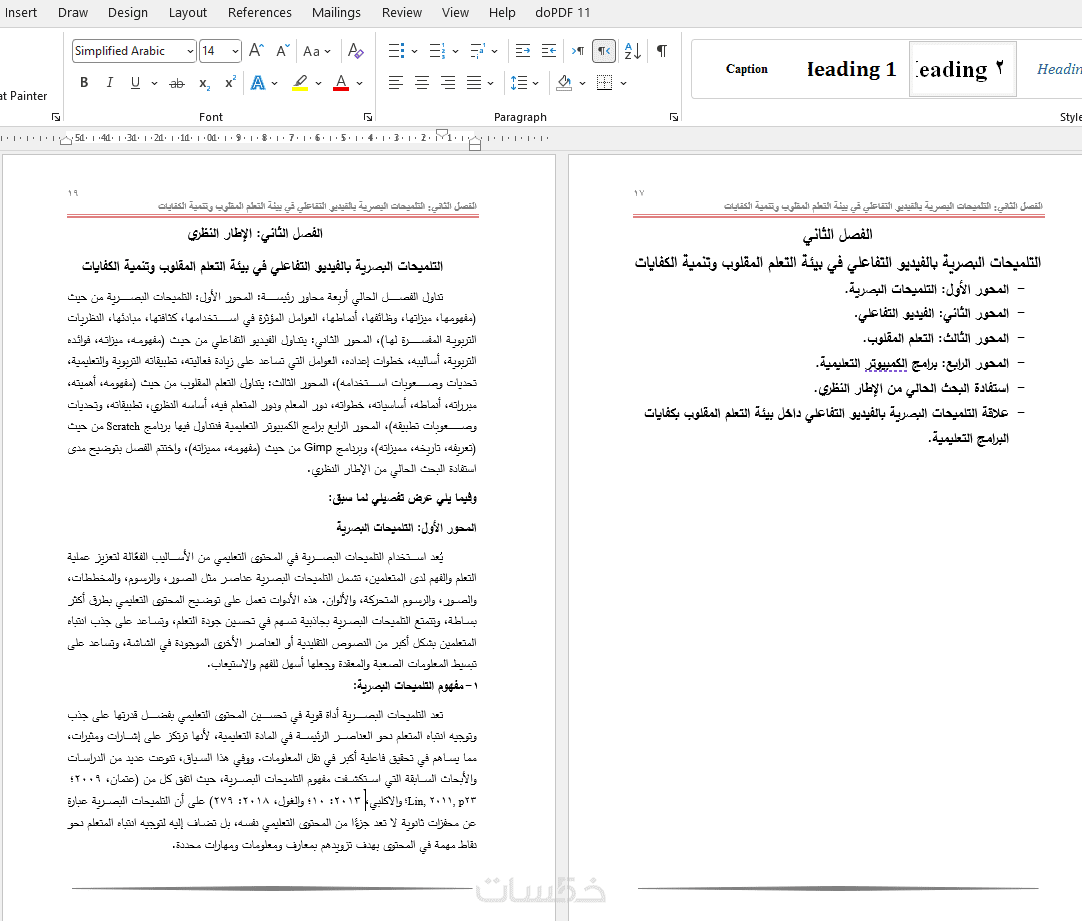Apply the Heading 1 style
Screen dimensions: 1082x921
852,69
